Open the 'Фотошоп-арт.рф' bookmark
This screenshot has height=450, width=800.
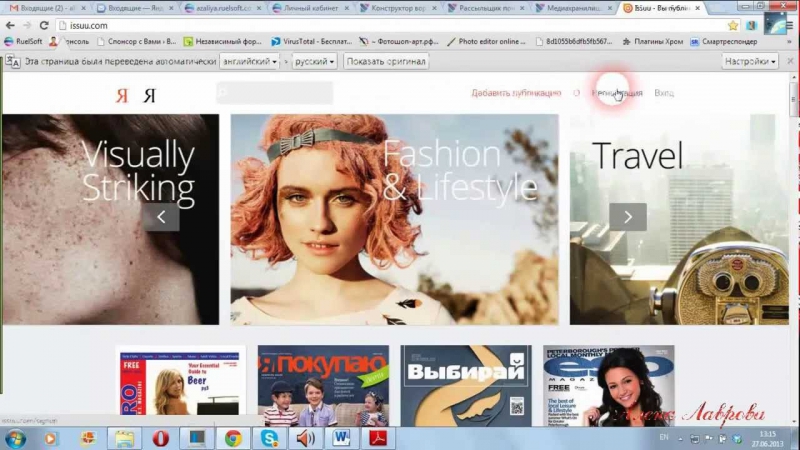pyautogui.click(x=399, y=41)
